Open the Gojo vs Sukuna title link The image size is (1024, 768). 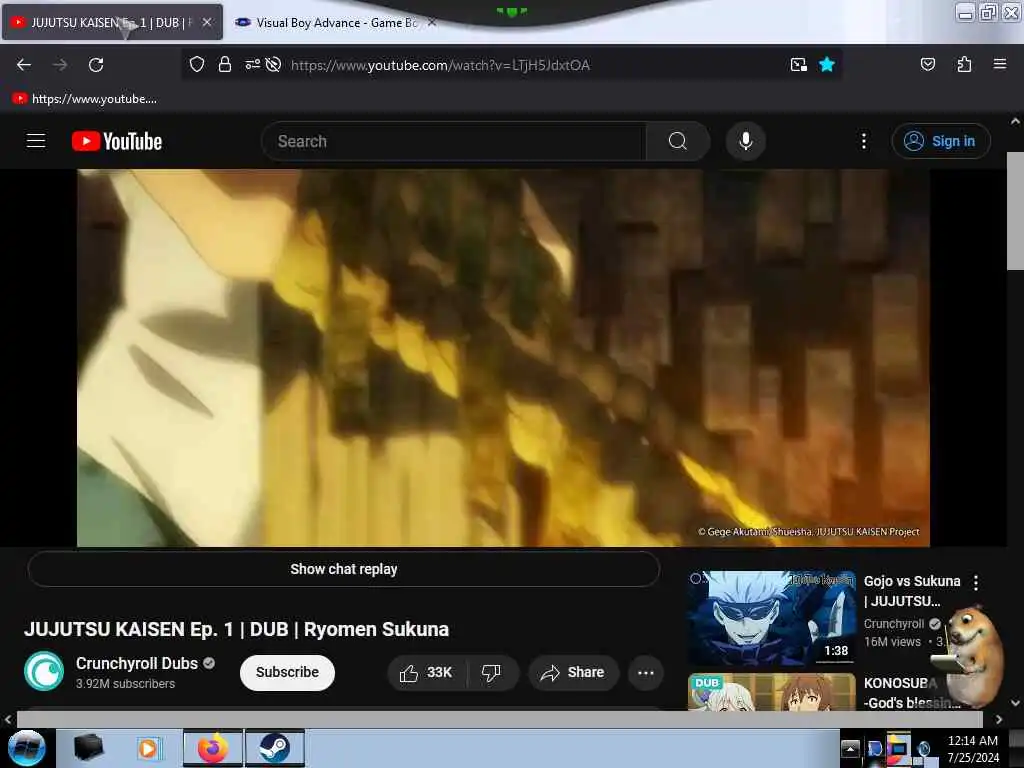tap(912, 590)
